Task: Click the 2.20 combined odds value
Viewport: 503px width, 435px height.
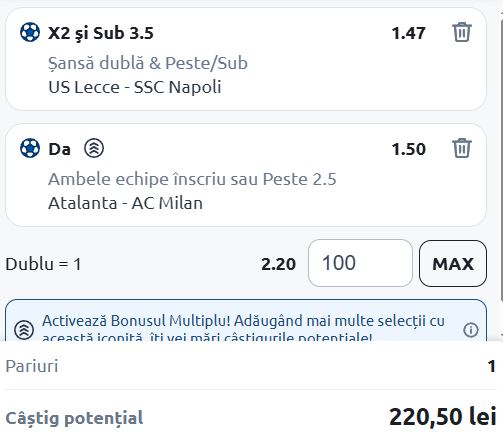Action: 278,264
